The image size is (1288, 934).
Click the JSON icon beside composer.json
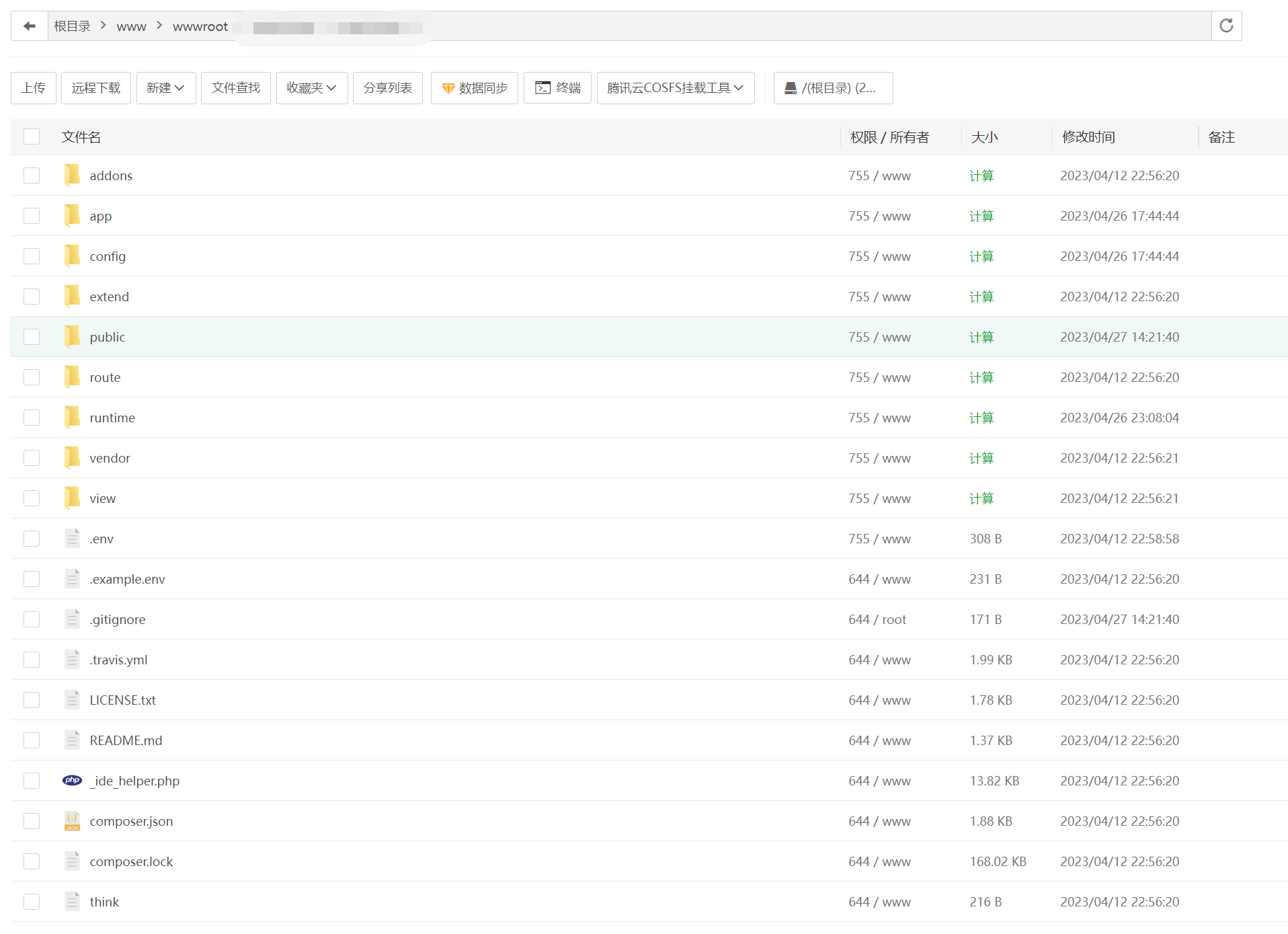(72, 821)
